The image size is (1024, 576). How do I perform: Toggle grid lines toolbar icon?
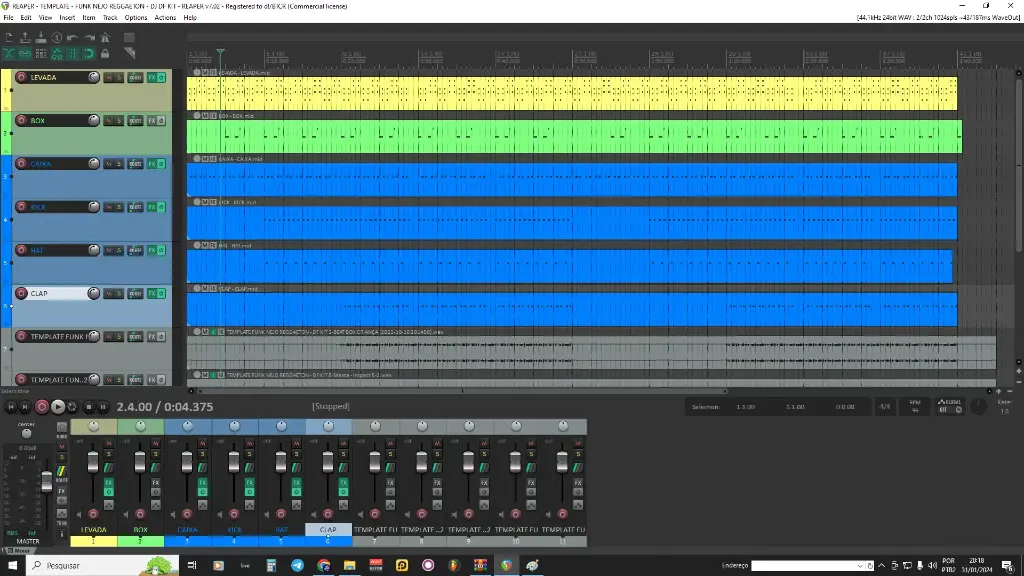(72, 54)
